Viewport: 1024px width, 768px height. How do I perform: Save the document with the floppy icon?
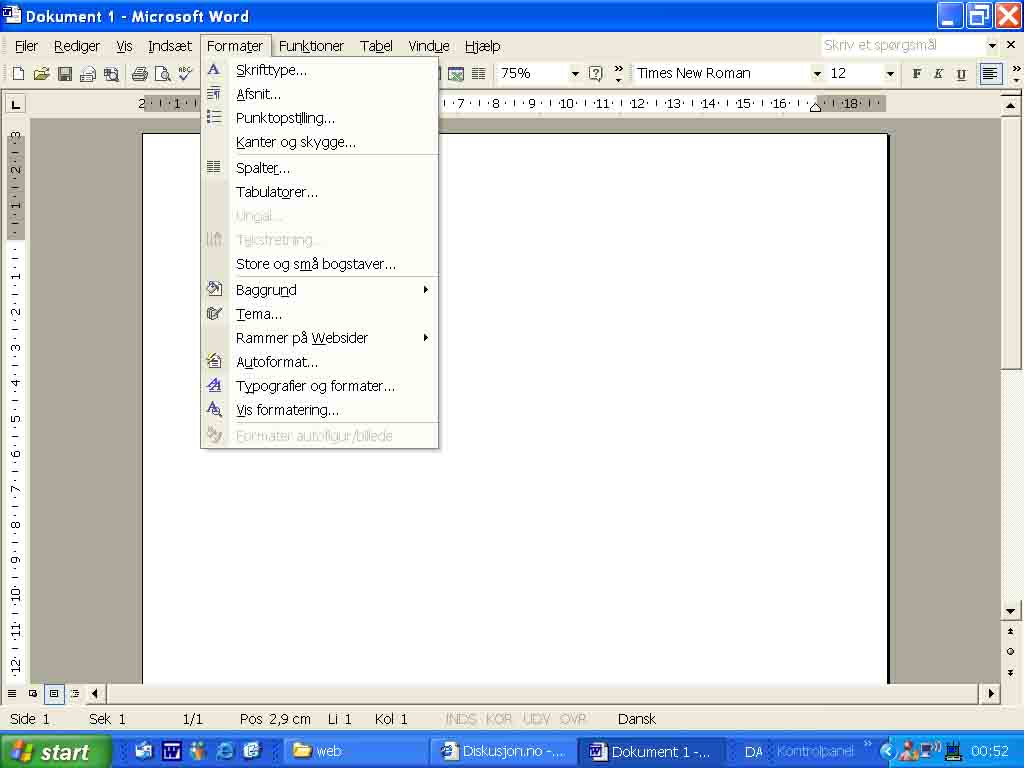click(x=65, y=74)
